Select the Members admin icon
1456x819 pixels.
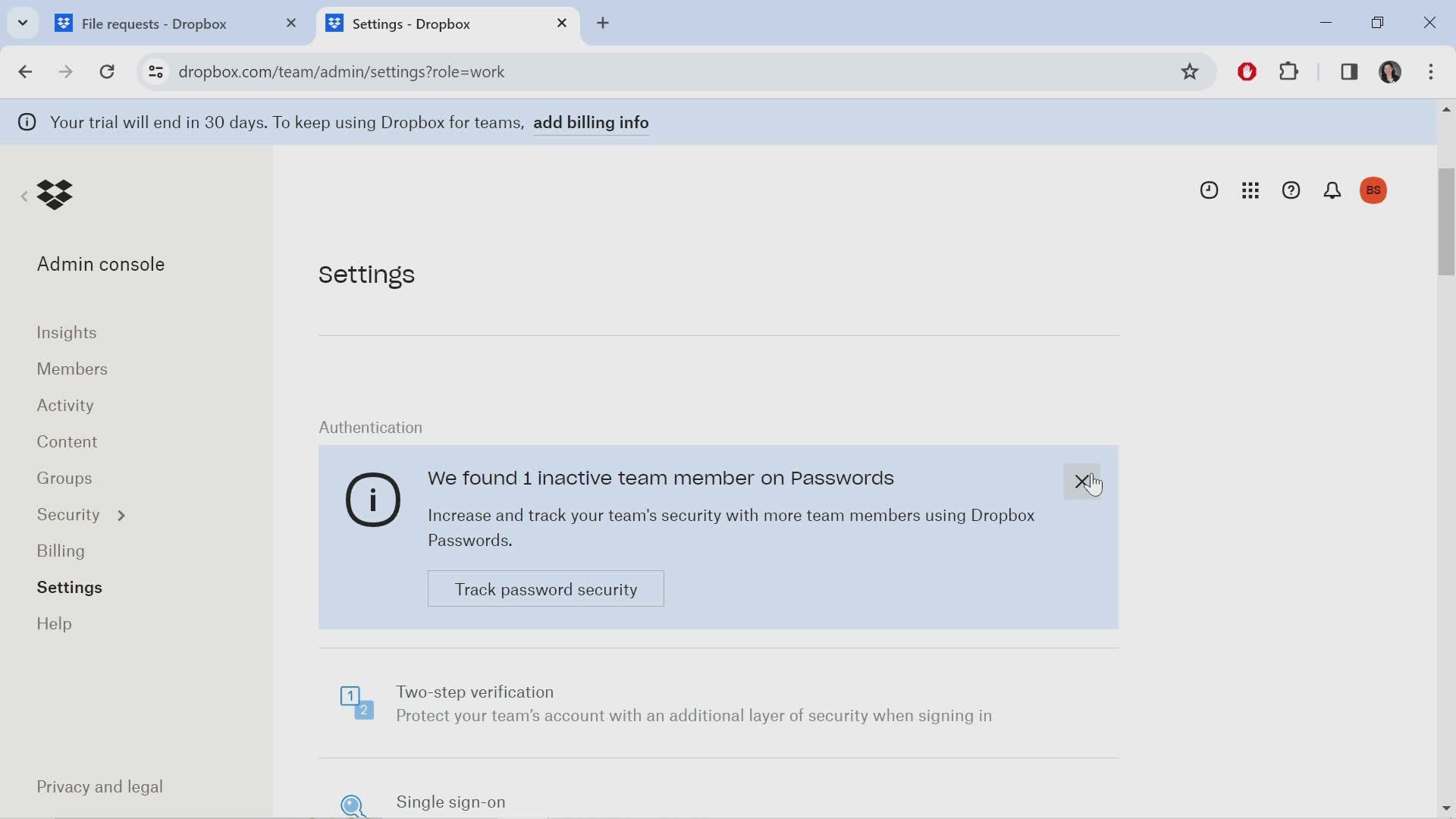72,368
